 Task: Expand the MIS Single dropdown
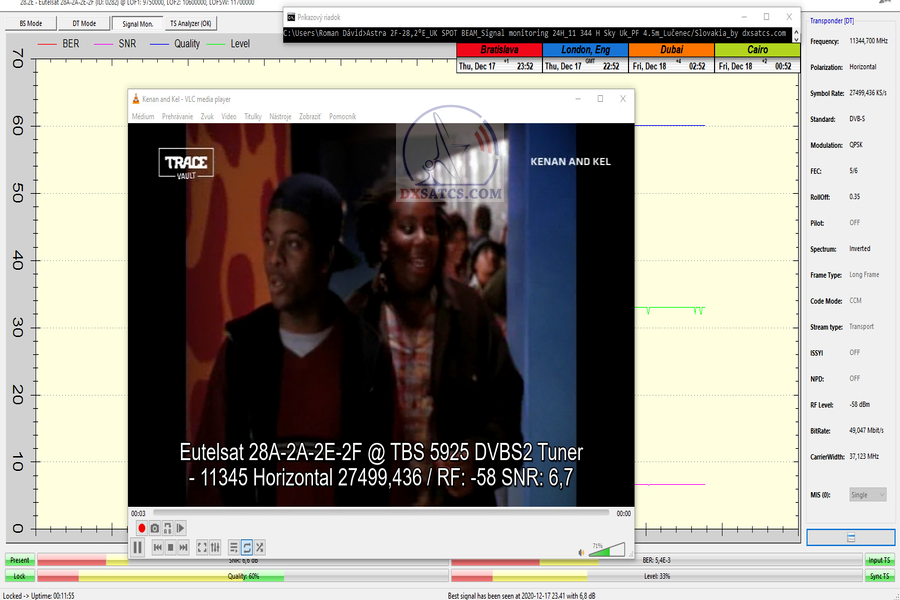tap(867, 495)
